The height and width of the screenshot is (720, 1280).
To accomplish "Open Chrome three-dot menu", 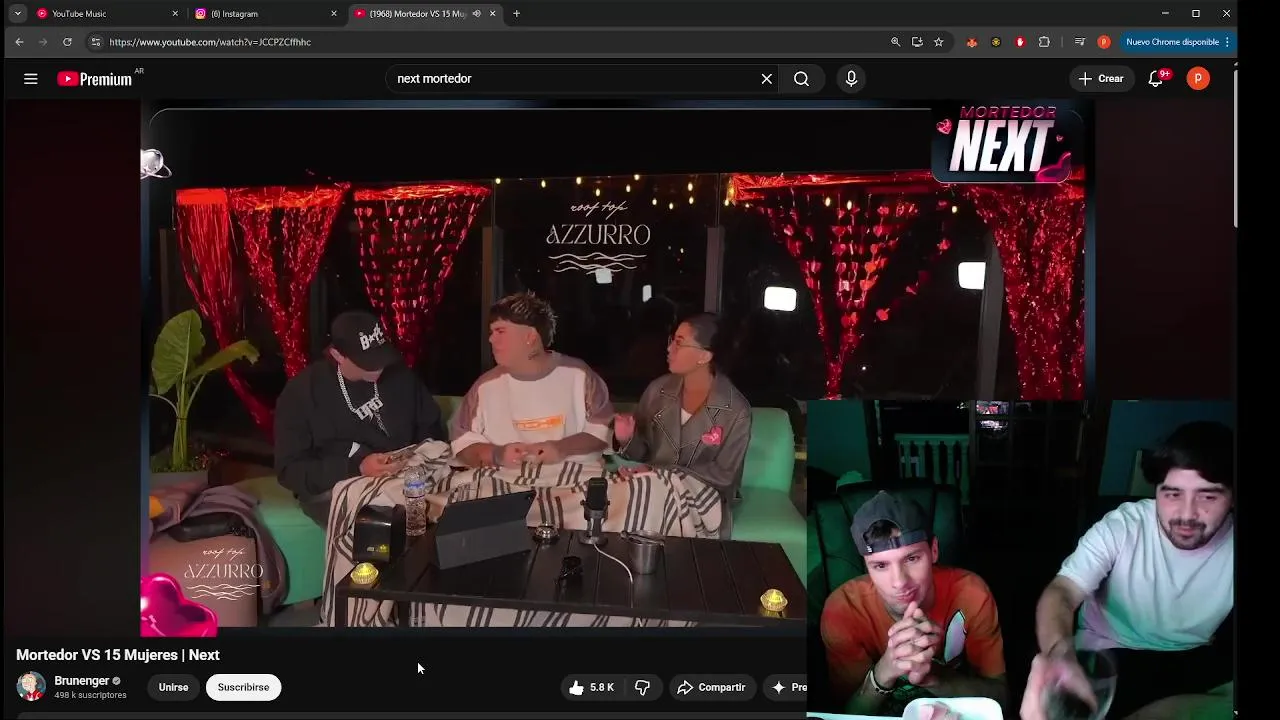I will click(x=1227, y=42).
